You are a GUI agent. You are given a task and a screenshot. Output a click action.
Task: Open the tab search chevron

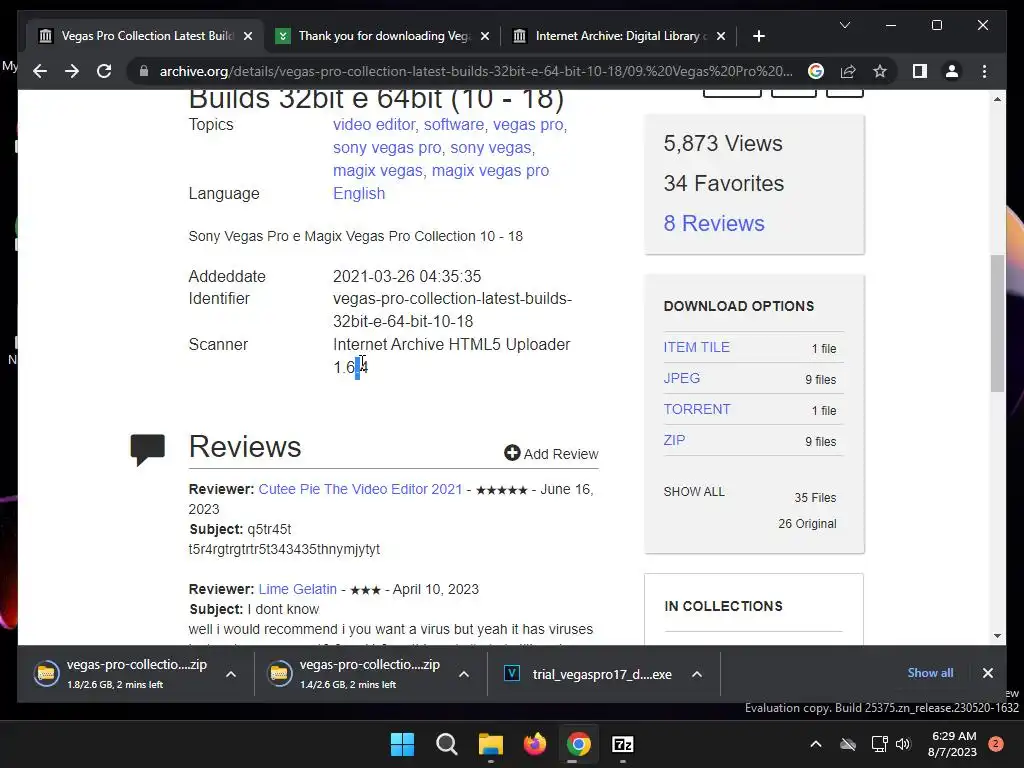[x=844, y=25]
